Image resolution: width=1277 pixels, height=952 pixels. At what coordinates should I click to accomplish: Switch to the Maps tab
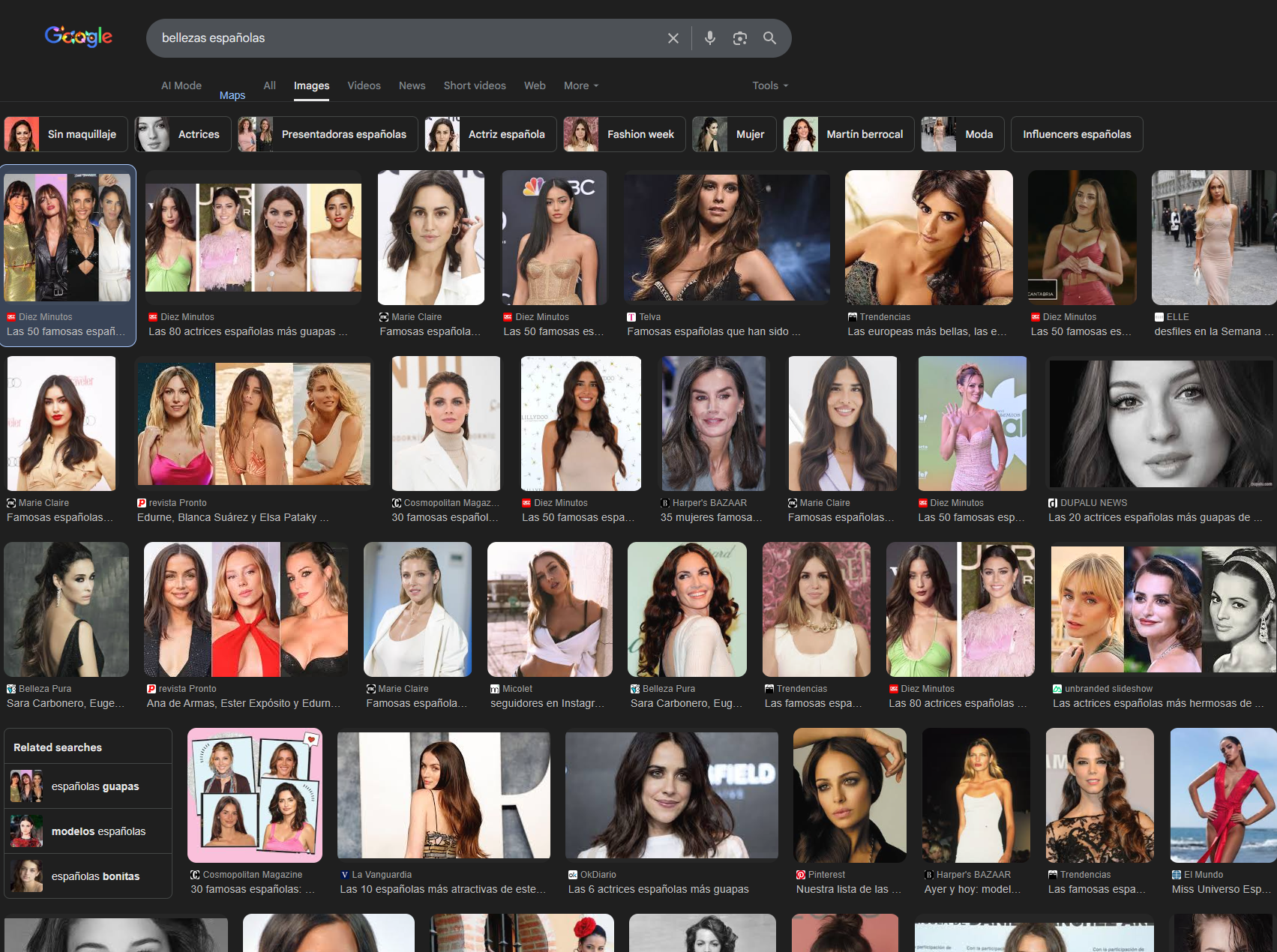pos(232,95)
